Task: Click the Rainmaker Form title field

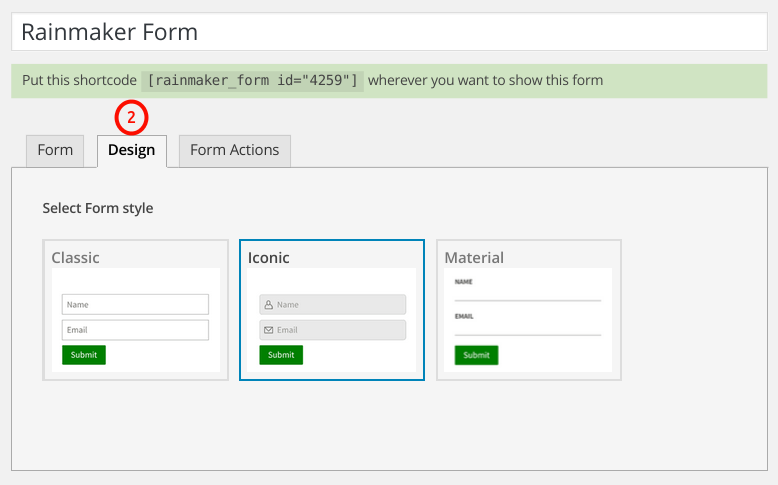Action: pyautogui.click(x=389, y=32)
